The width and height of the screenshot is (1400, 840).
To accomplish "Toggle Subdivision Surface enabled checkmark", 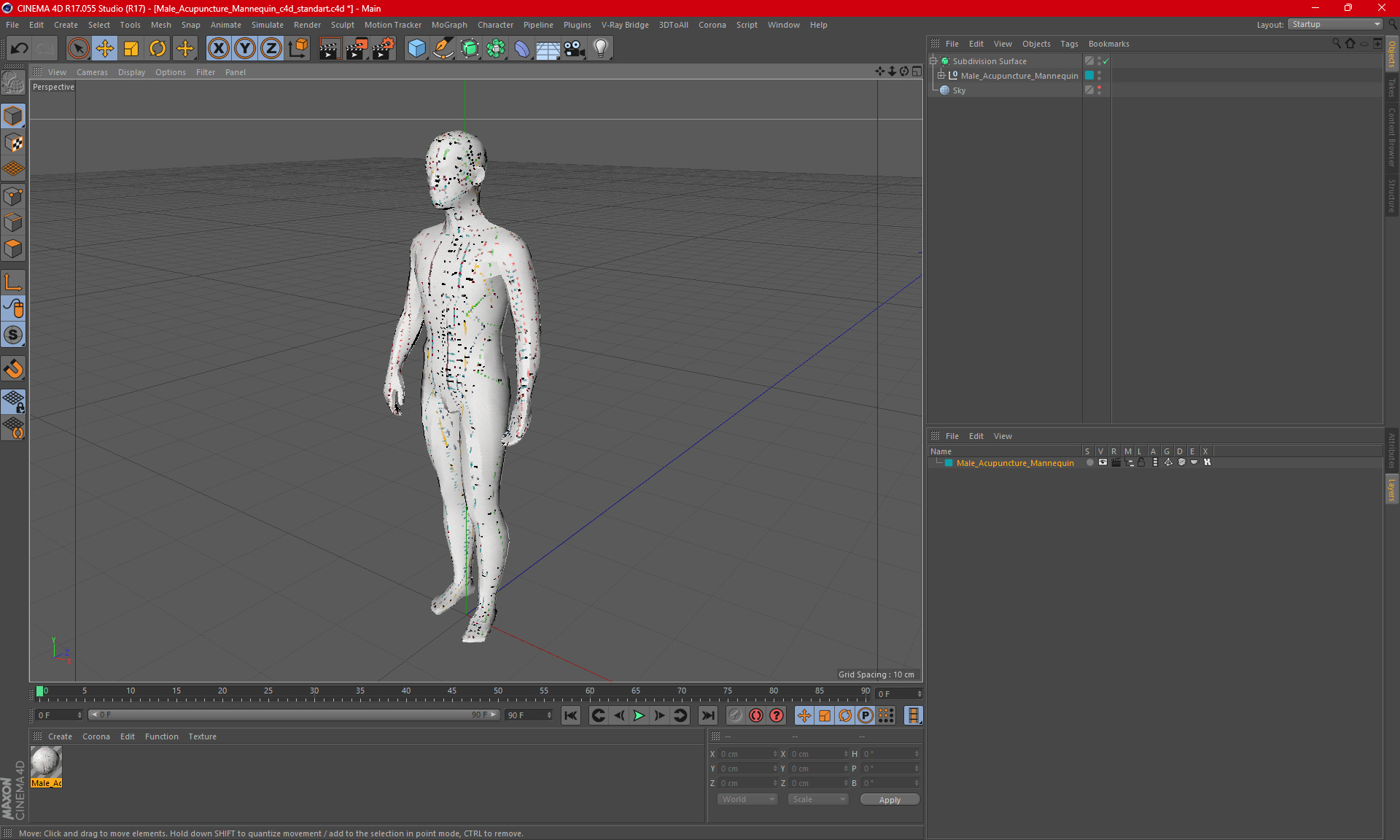I will coord(1106,61).
